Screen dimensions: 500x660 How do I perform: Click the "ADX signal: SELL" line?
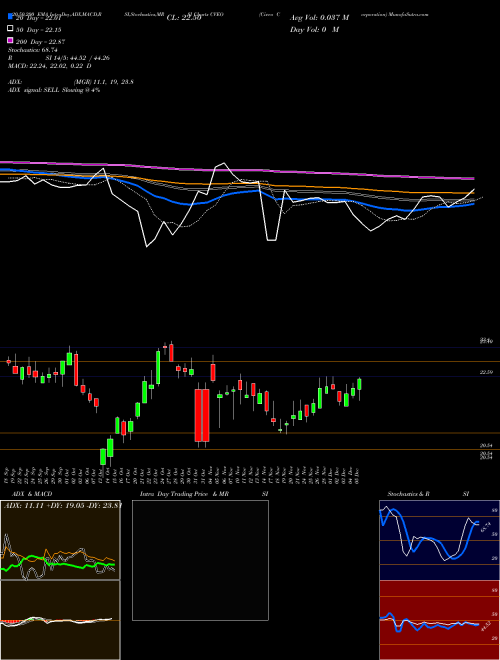[x=54, y=90]
